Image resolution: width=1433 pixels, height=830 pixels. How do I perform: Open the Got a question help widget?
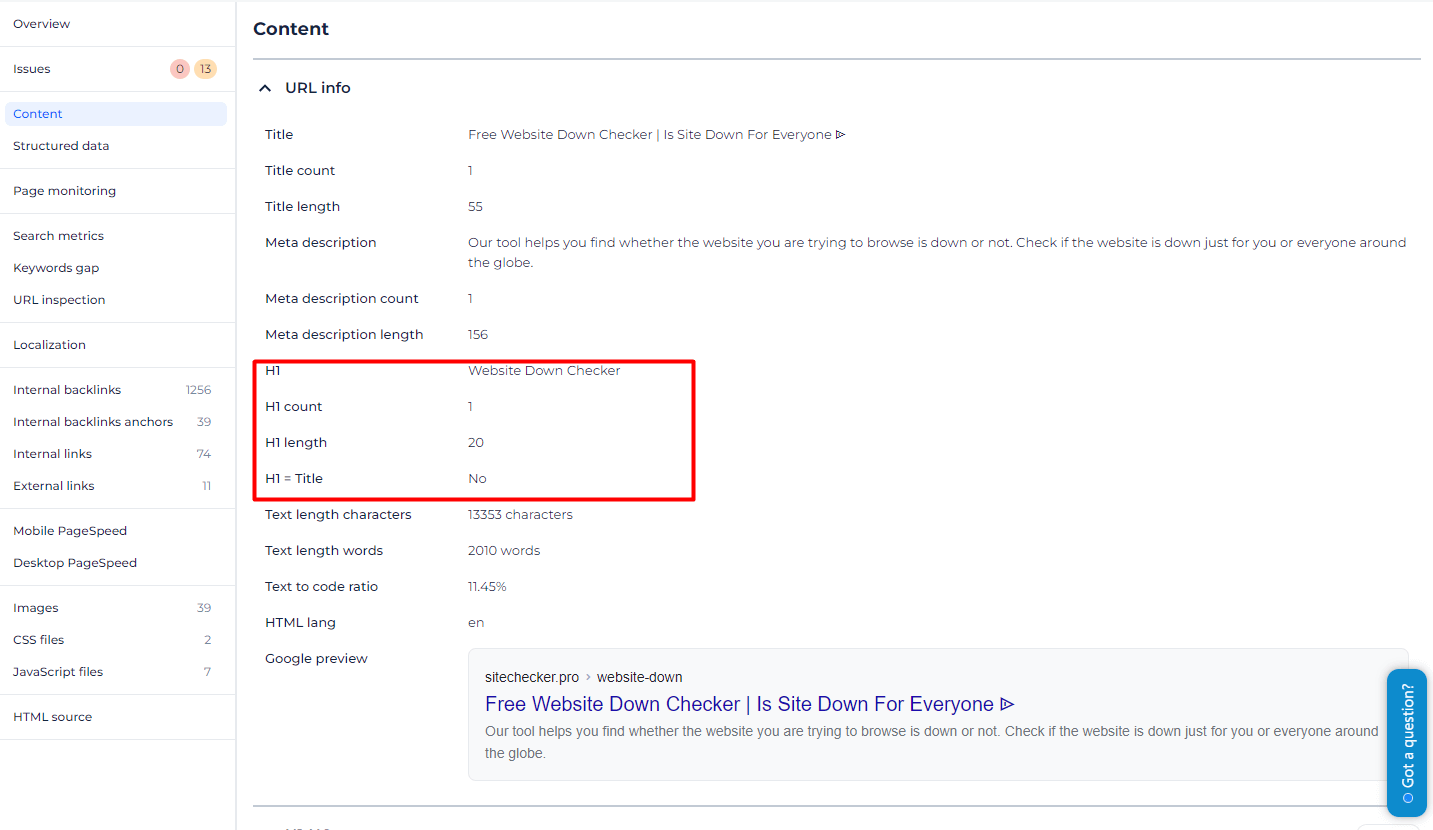1407,743
